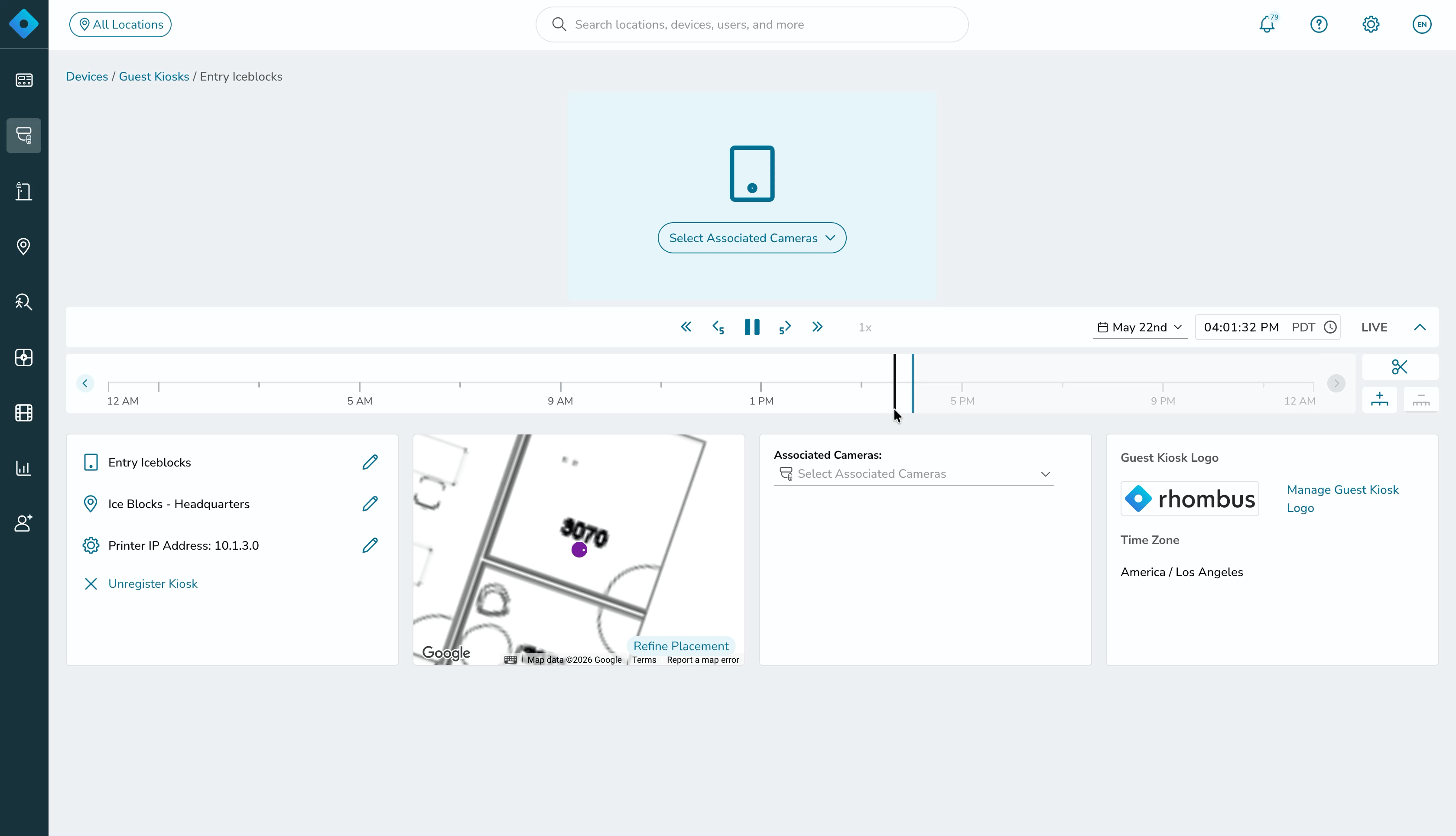This screenshot has height=836, width=1456.
Task: Focus the search locations and devices field
Action: click(752, 24)
